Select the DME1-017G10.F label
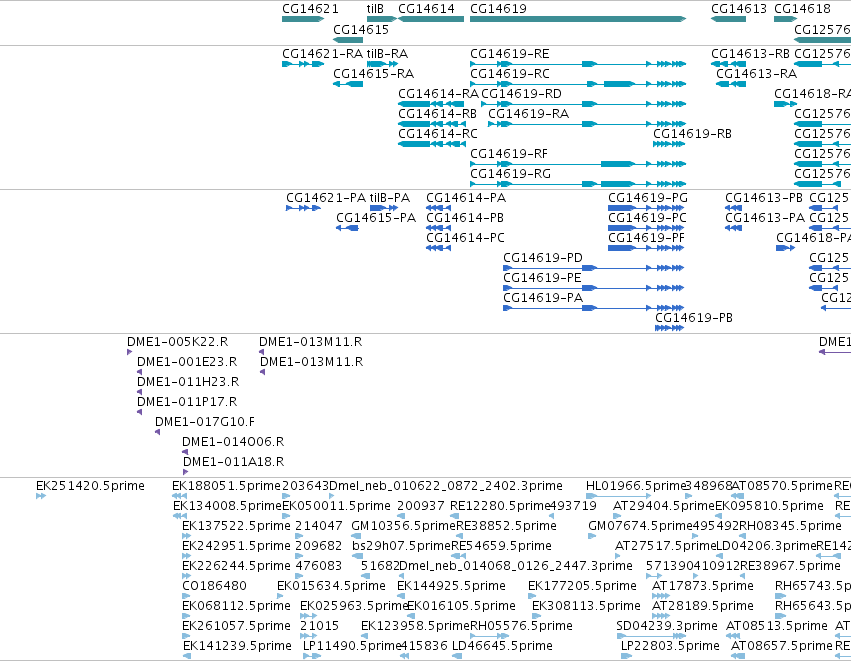The image size is (851, 661). coord(205,422)
